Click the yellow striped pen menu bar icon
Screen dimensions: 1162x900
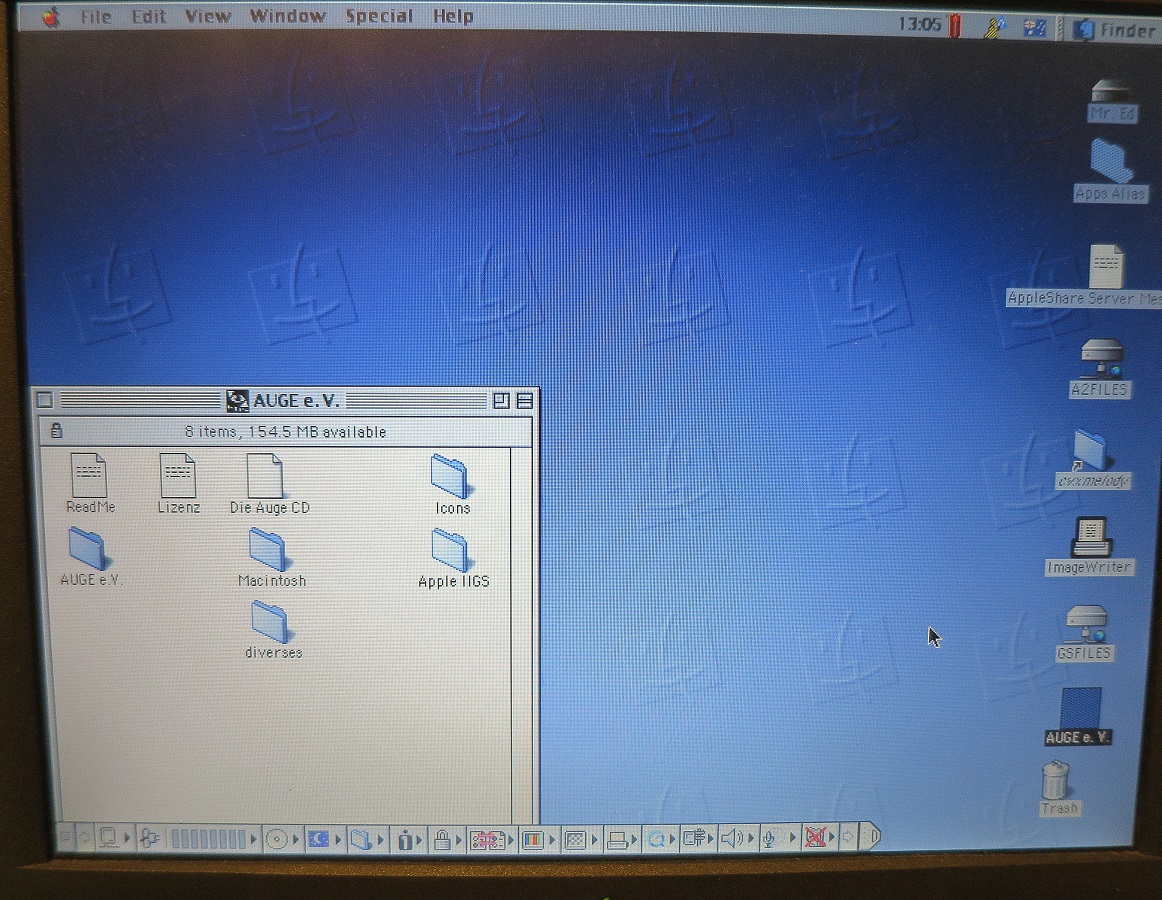coord(995,28)
